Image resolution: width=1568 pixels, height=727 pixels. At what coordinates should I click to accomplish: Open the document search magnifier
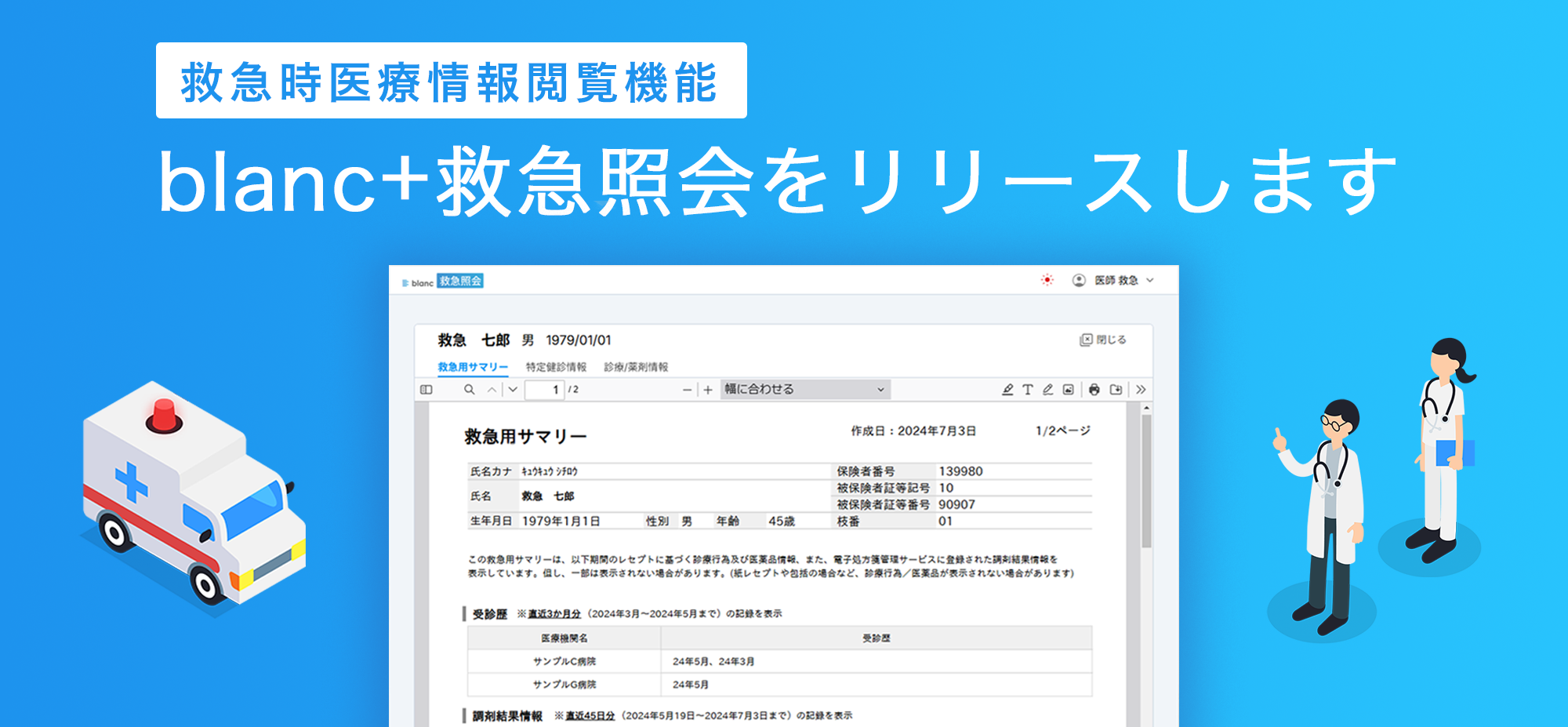[469, 390]
